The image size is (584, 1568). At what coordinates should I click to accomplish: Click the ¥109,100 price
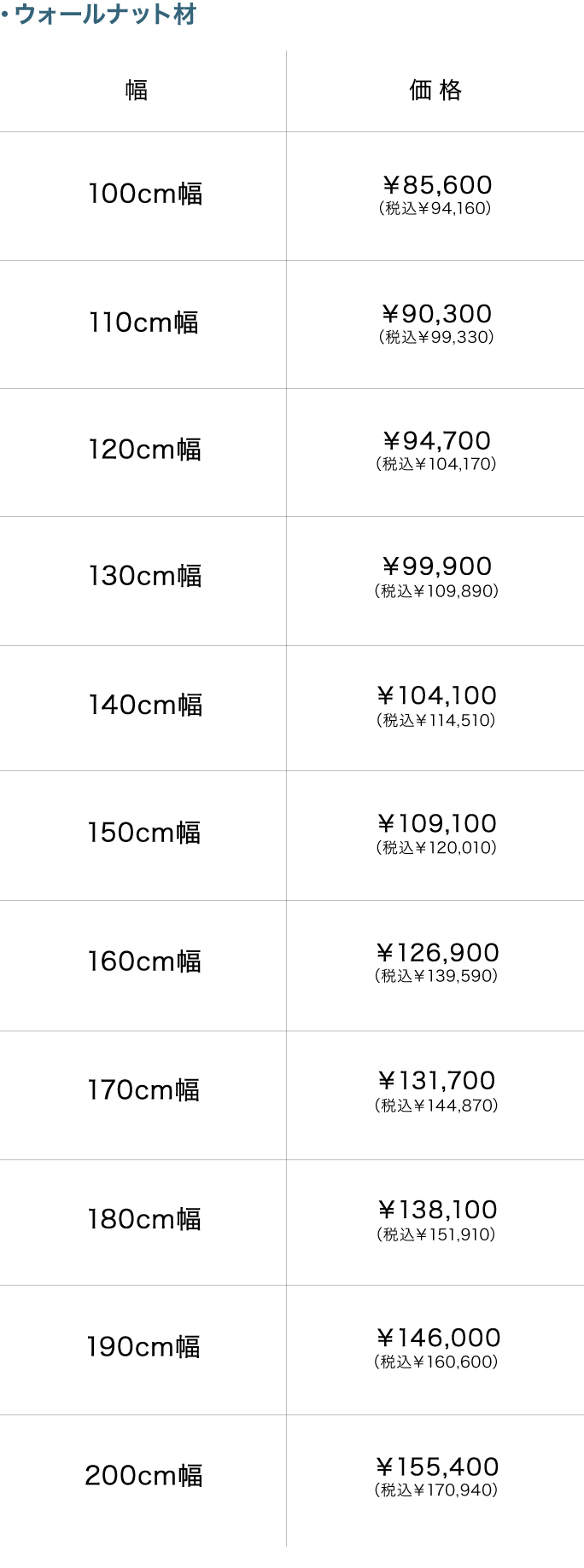[436, 823]
